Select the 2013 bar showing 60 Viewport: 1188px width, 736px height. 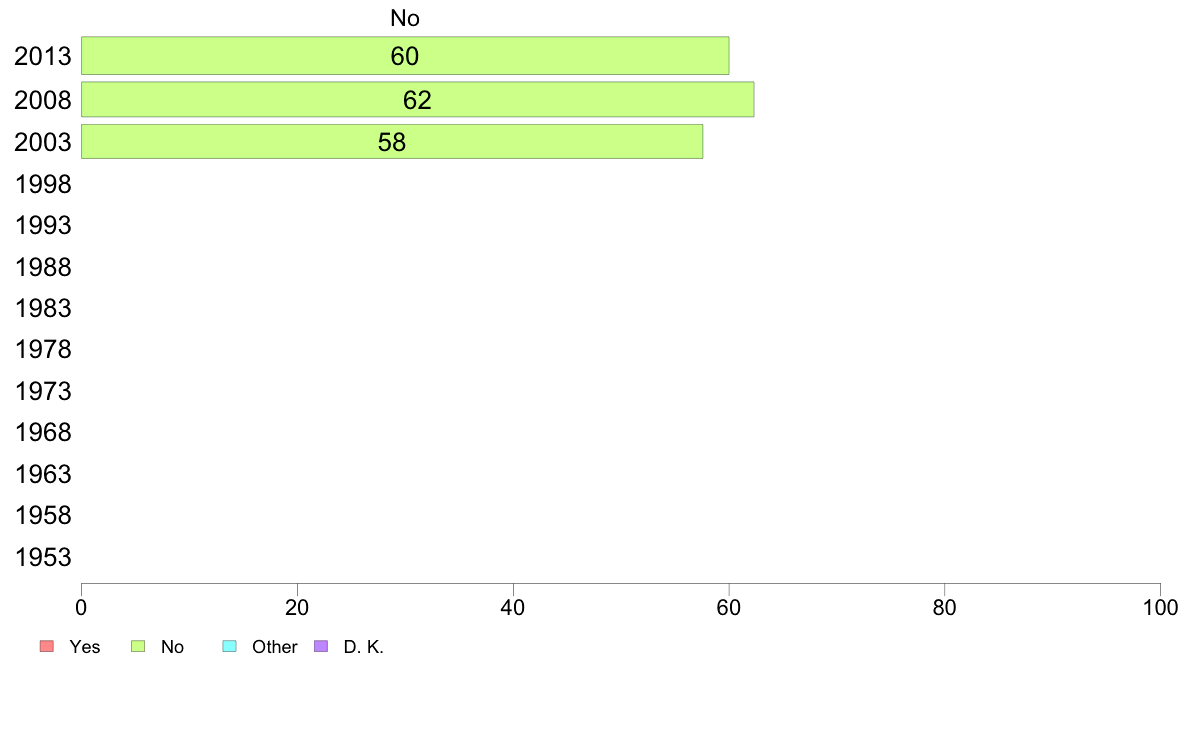(405, 55)
